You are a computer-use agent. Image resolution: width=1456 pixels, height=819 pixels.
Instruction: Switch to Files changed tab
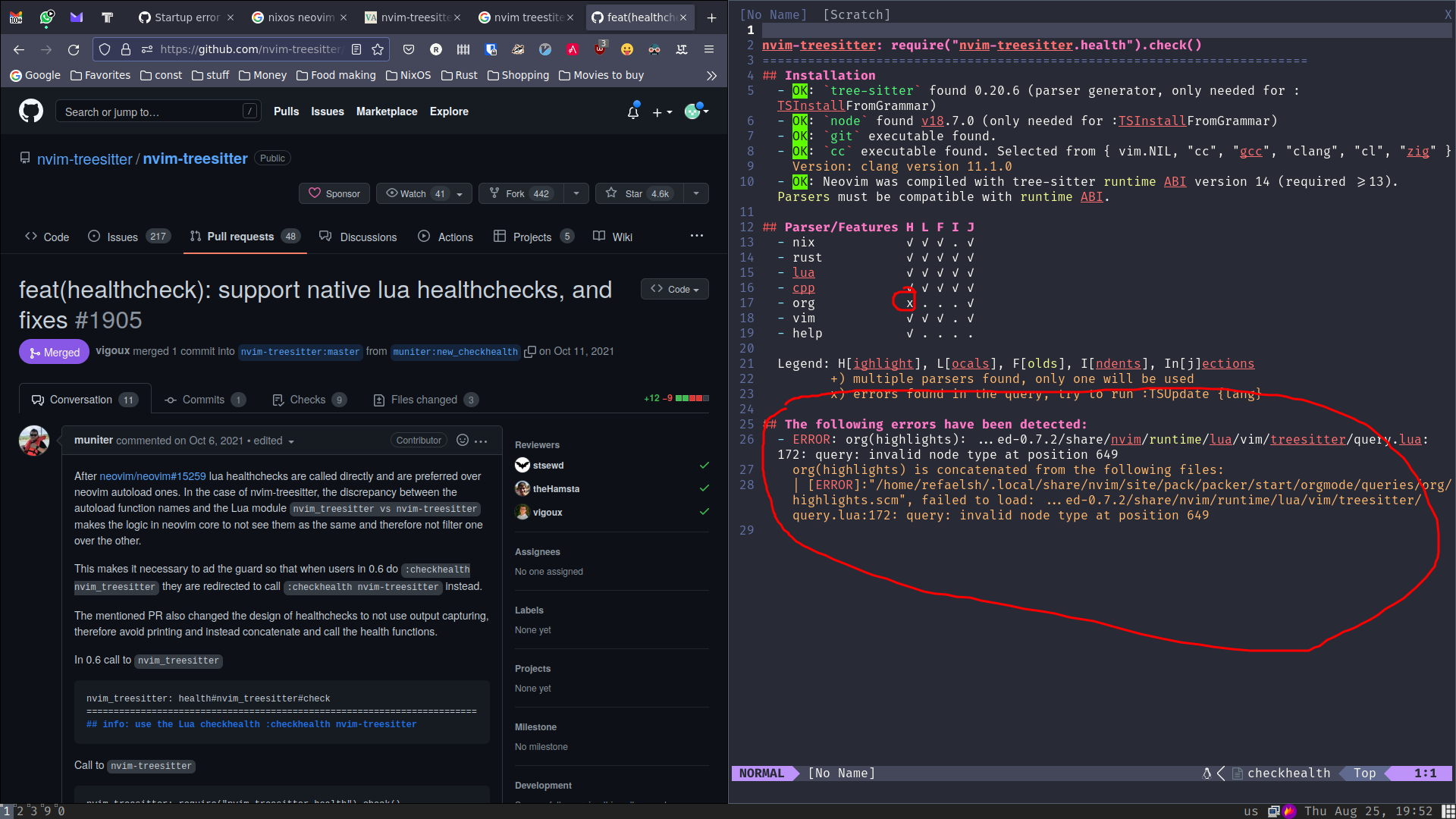(x=425, y=400)
